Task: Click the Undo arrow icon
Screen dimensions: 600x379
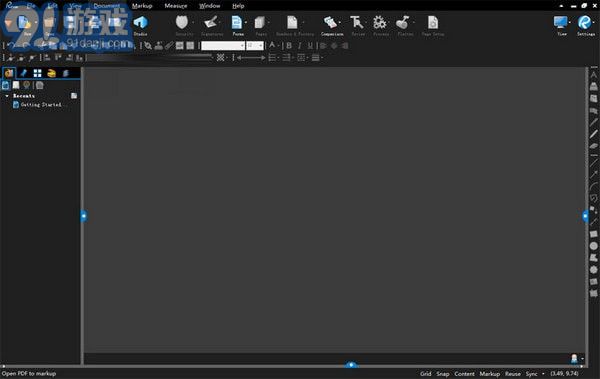Action: coord(11,46)
